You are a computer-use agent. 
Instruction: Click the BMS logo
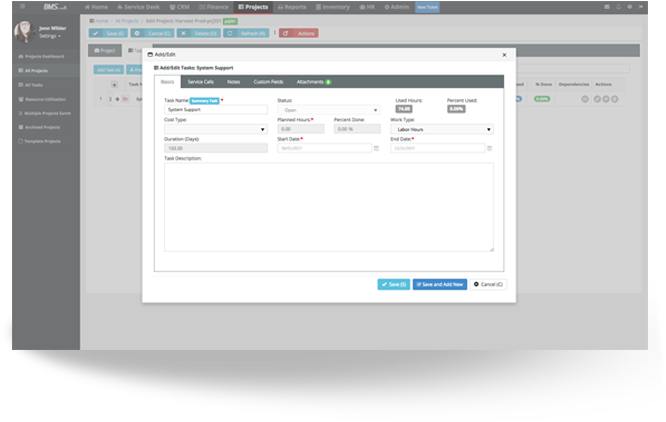pyautogui.click(x=55, y=7)
